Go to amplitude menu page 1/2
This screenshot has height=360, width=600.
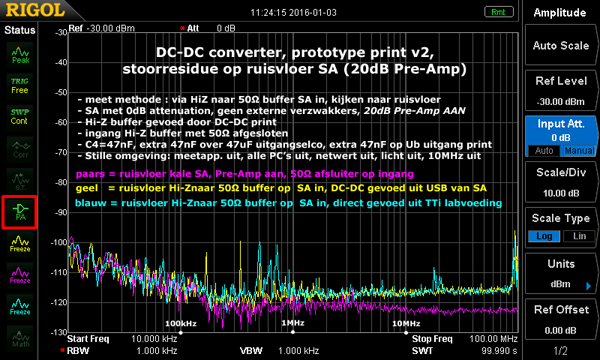pos(560,350)
